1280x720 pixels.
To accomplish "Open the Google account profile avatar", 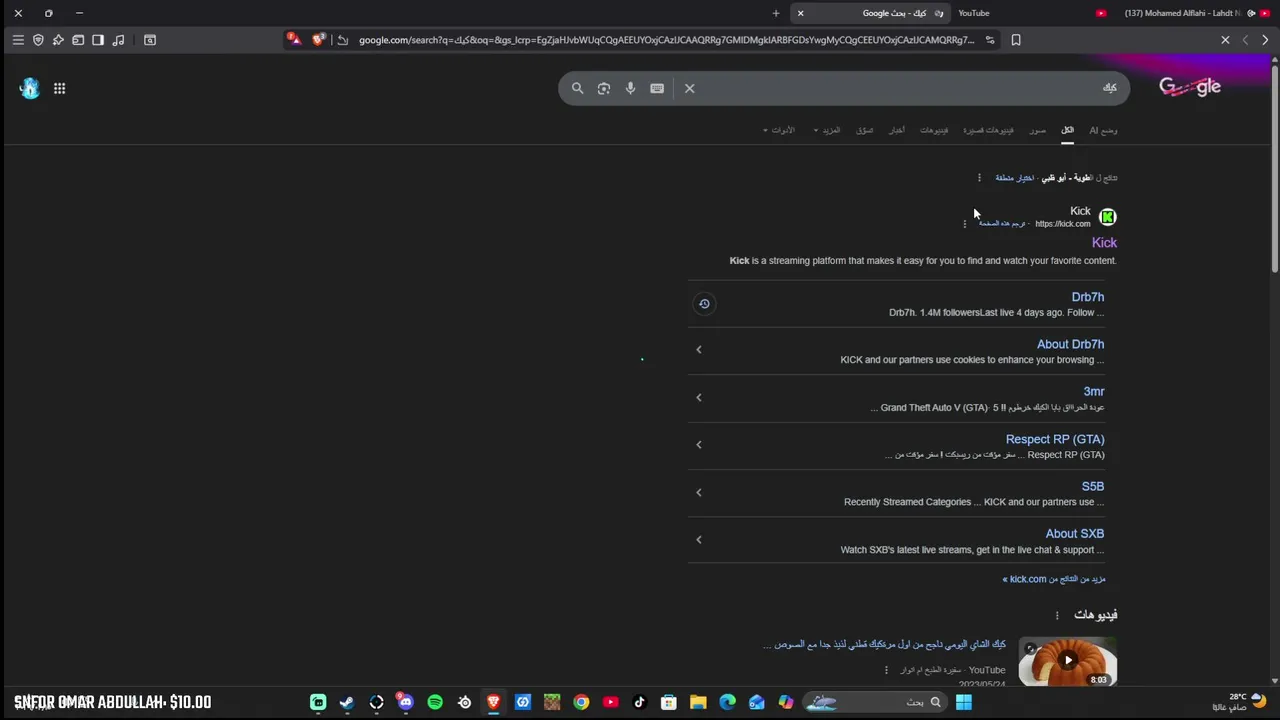I will (x=29, y=88).
